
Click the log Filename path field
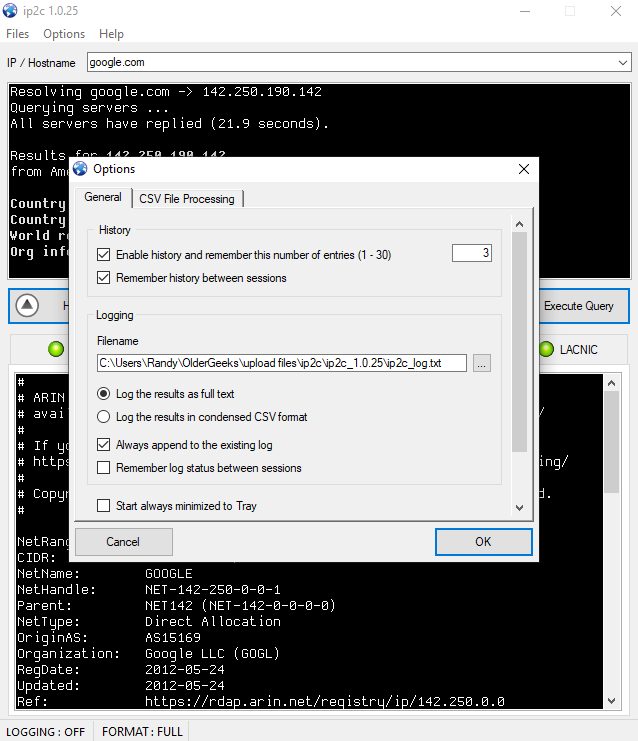[x=282, y=363]
